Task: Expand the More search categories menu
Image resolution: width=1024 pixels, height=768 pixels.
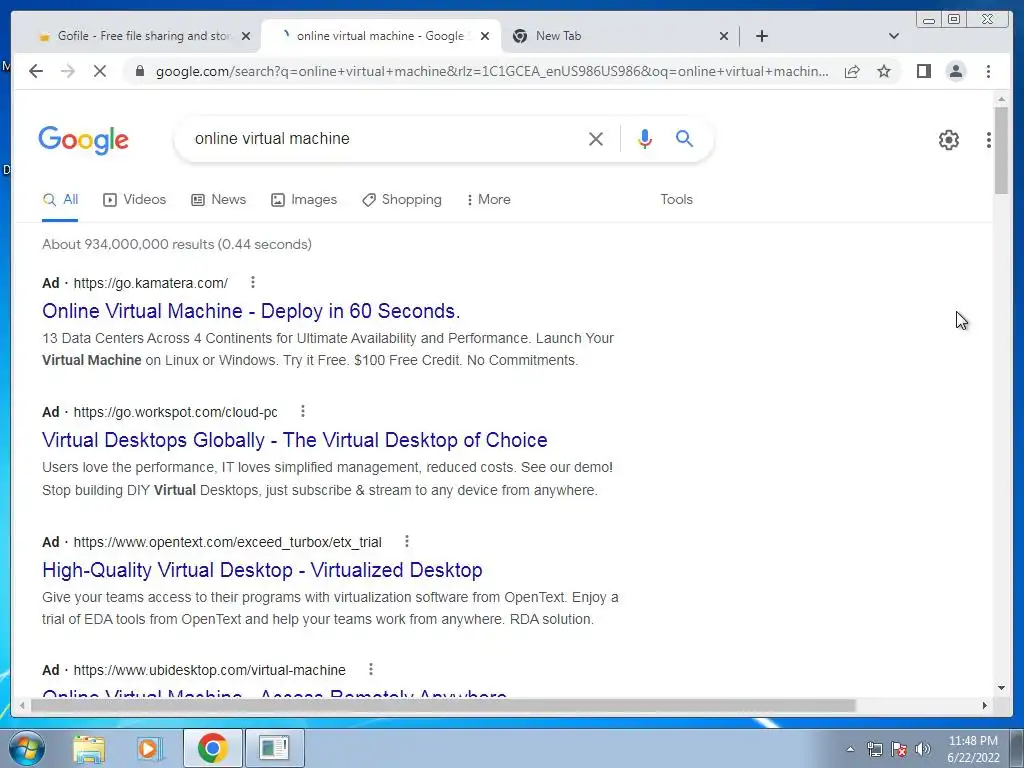Action: click(x=488, y=200)
